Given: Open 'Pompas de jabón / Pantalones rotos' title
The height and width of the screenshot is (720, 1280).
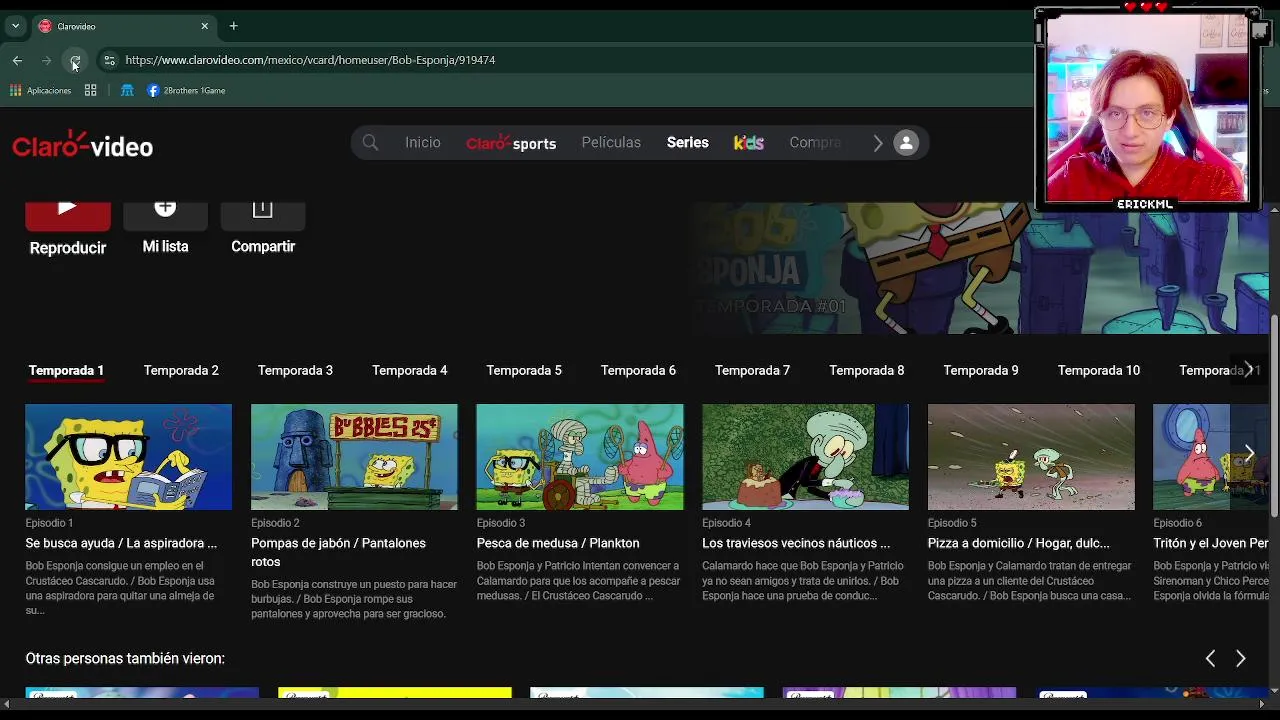Looking at the screenshot, I should [x=338, y=552].
